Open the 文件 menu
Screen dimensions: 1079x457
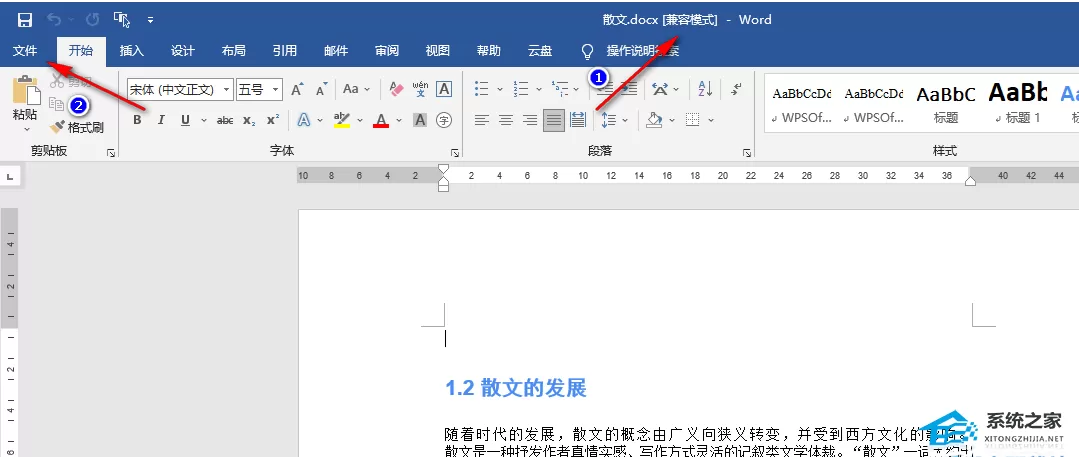(x=25, y=51)
